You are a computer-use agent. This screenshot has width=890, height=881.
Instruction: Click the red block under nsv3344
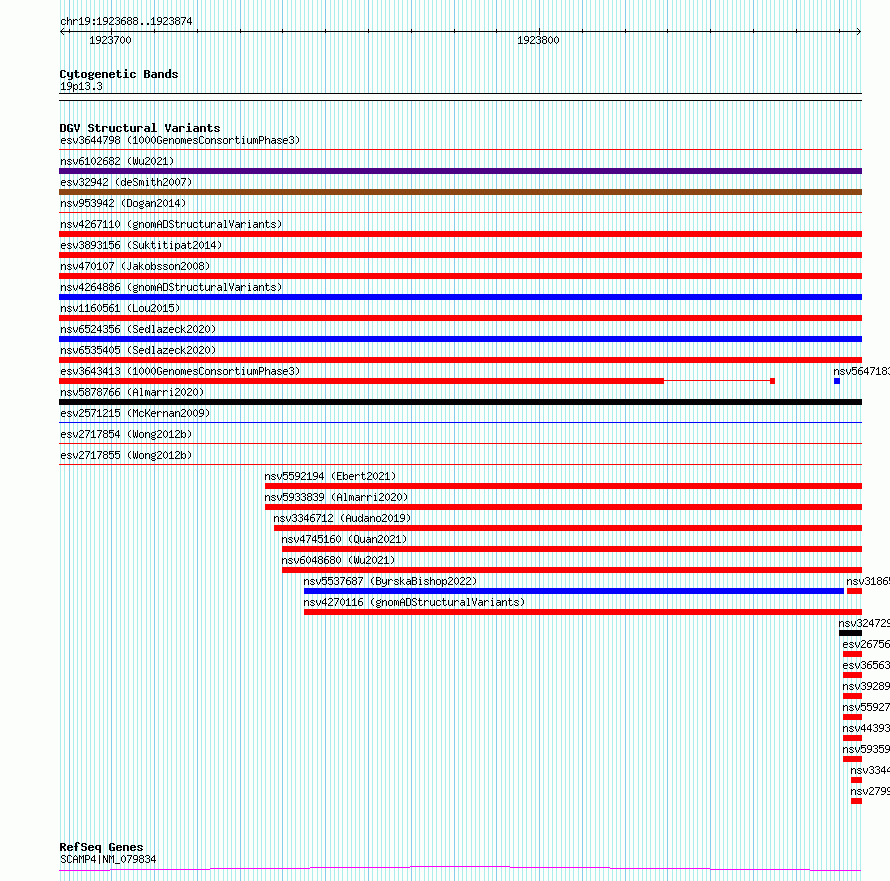857,780
